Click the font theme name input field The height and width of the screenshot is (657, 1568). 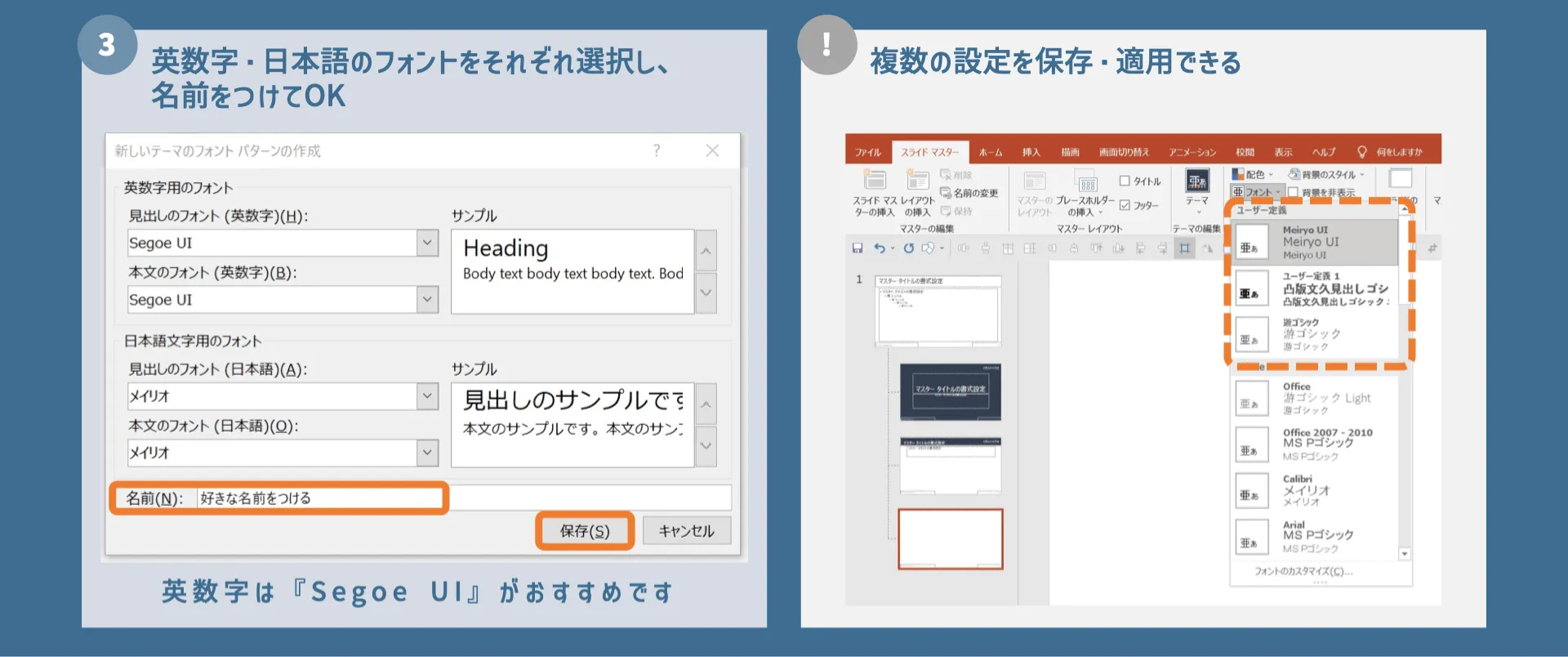[320, 498]
